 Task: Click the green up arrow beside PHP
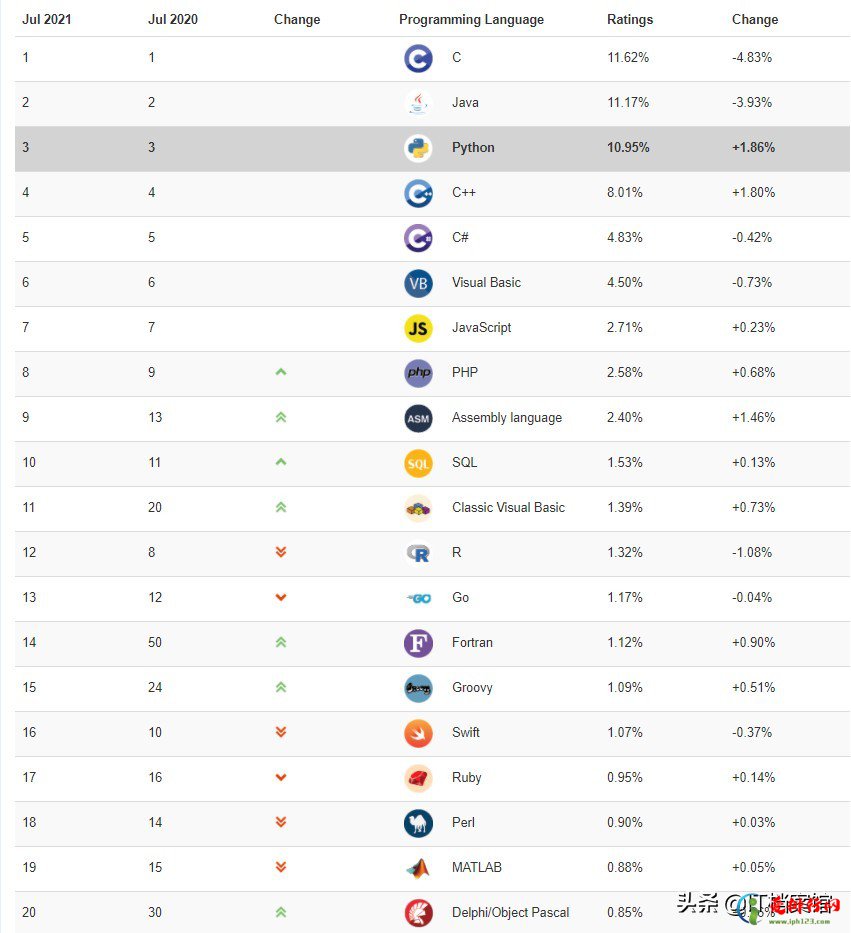tap(281, 372)
